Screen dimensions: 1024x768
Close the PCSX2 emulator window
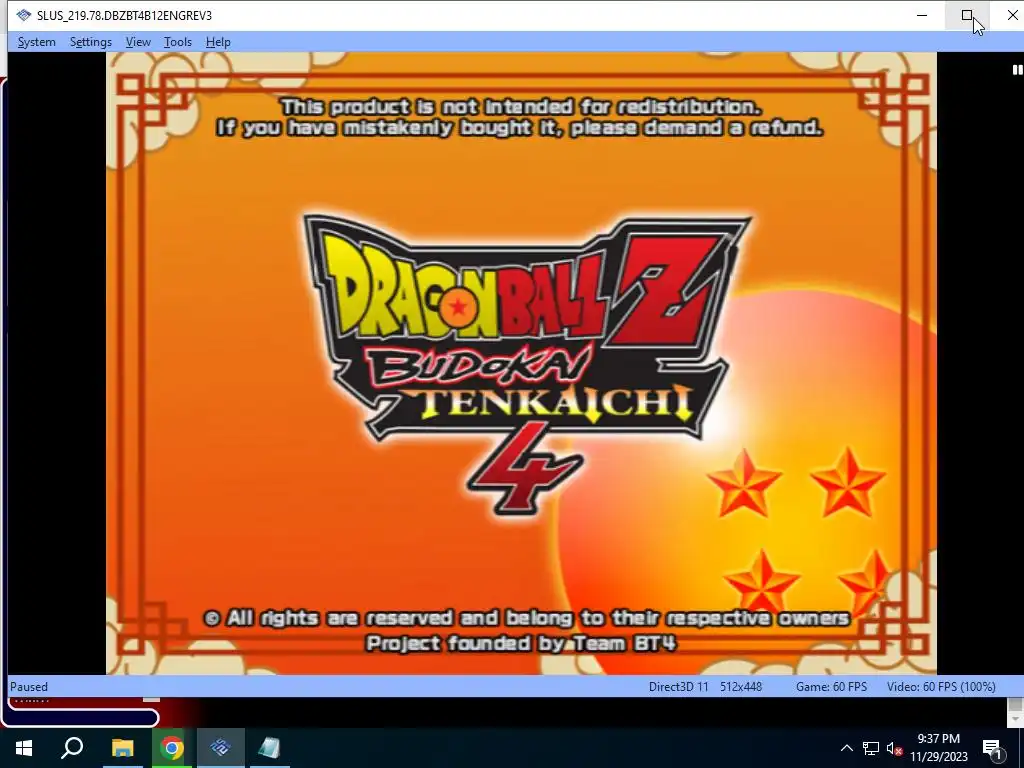tap(1012, 15)
